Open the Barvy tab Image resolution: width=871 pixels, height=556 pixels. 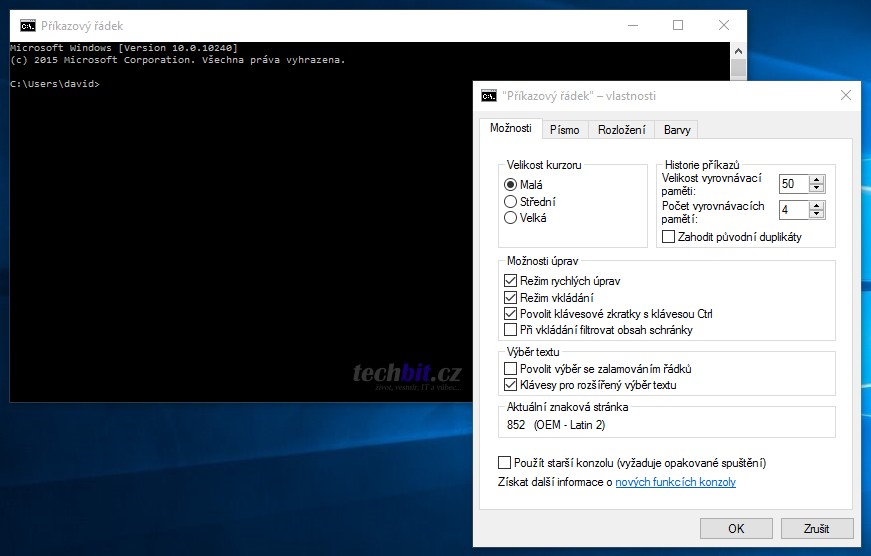point(677,130)
